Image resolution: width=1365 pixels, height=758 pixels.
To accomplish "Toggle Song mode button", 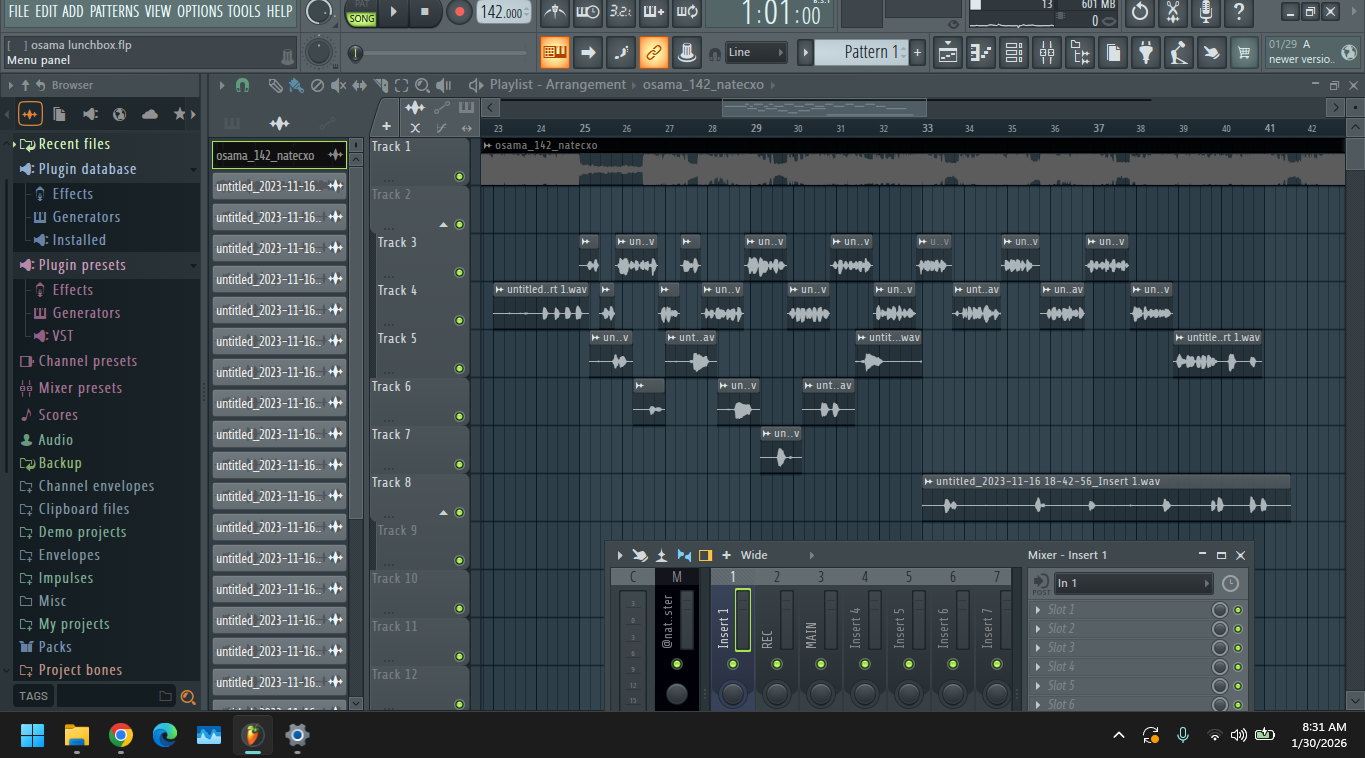I will 361,18.
